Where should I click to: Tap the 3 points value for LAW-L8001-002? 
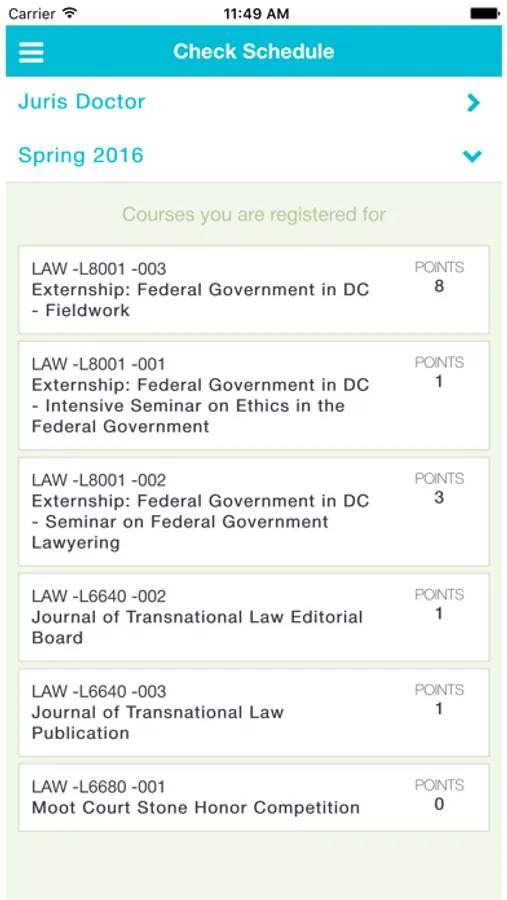439,498
